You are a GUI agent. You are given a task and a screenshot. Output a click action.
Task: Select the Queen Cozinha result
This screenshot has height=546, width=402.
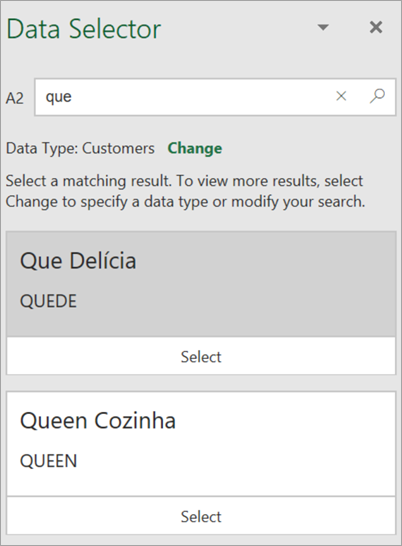point(201,516)
